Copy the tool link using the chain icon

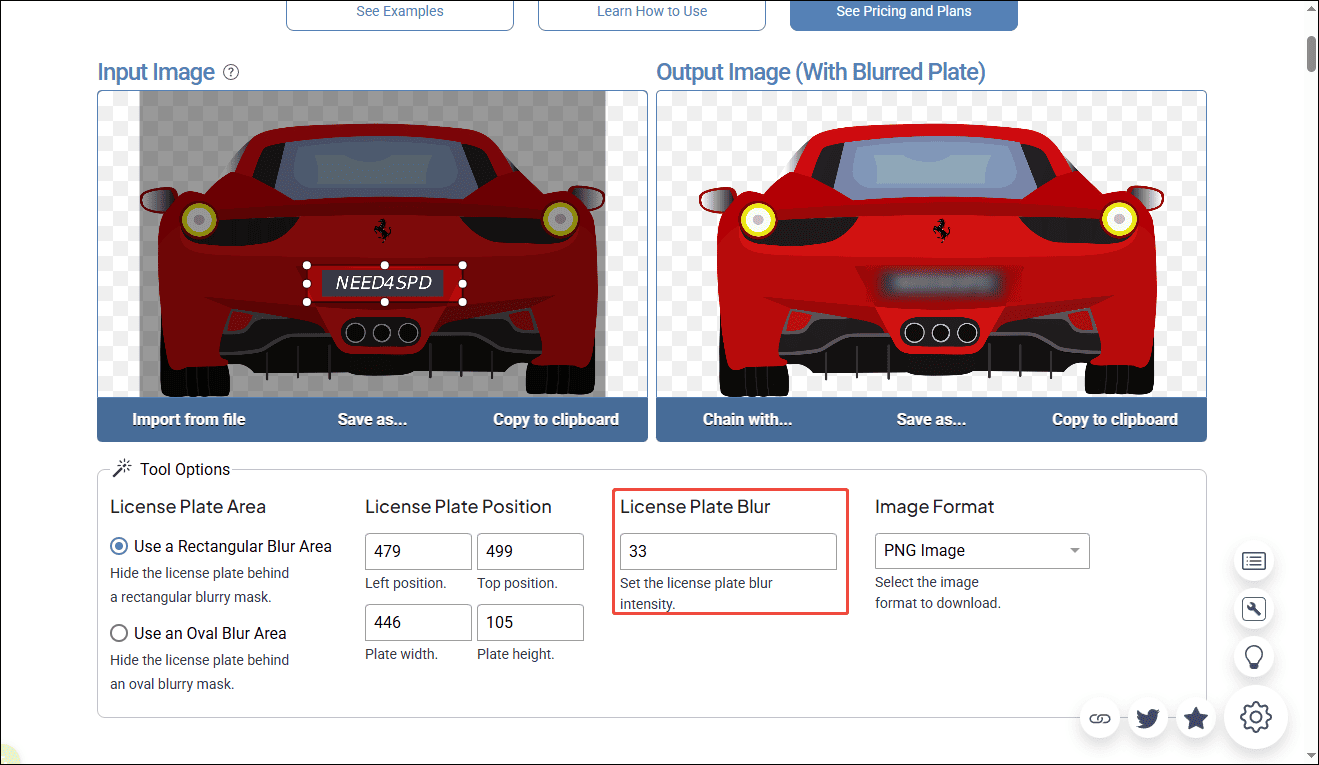(1100, 718)
